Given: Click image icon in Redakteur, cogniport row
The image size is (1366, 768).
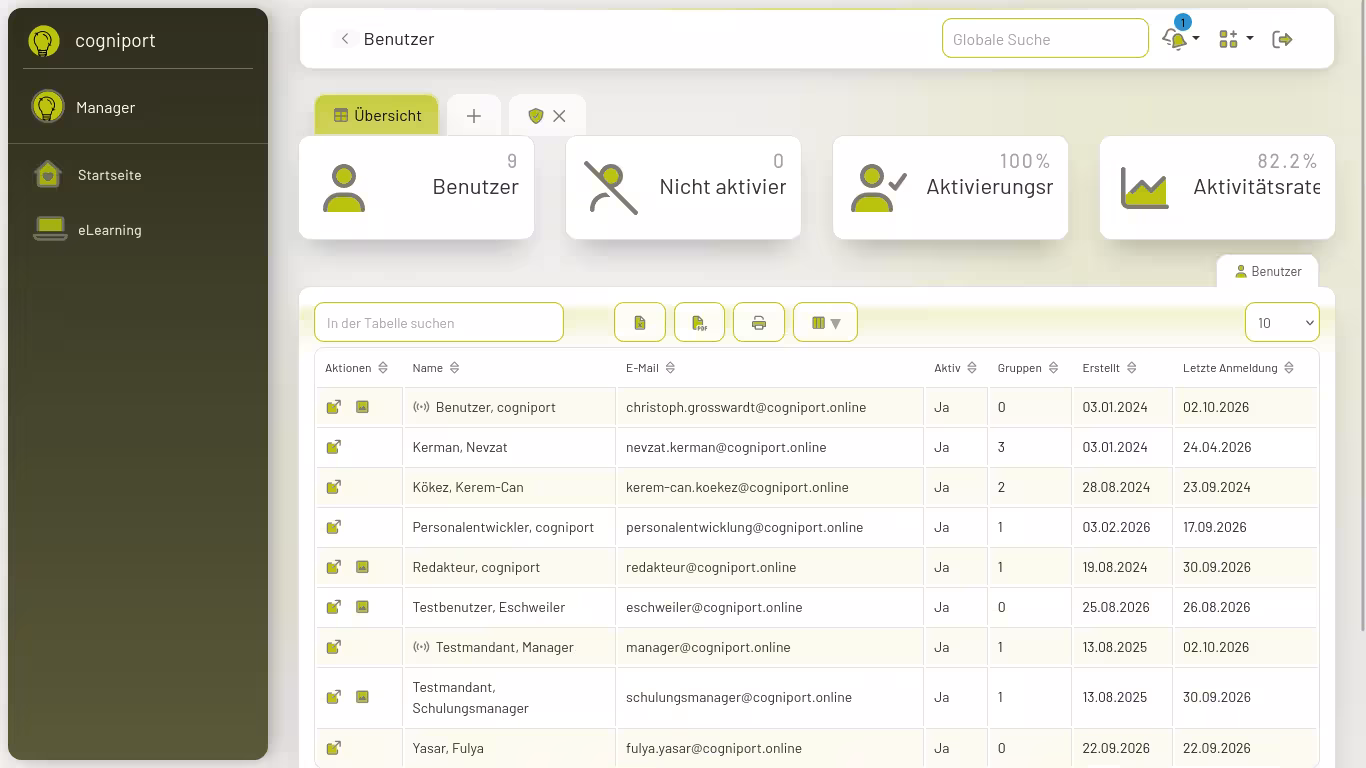Looking at the screenshot, I should point(362,567).
